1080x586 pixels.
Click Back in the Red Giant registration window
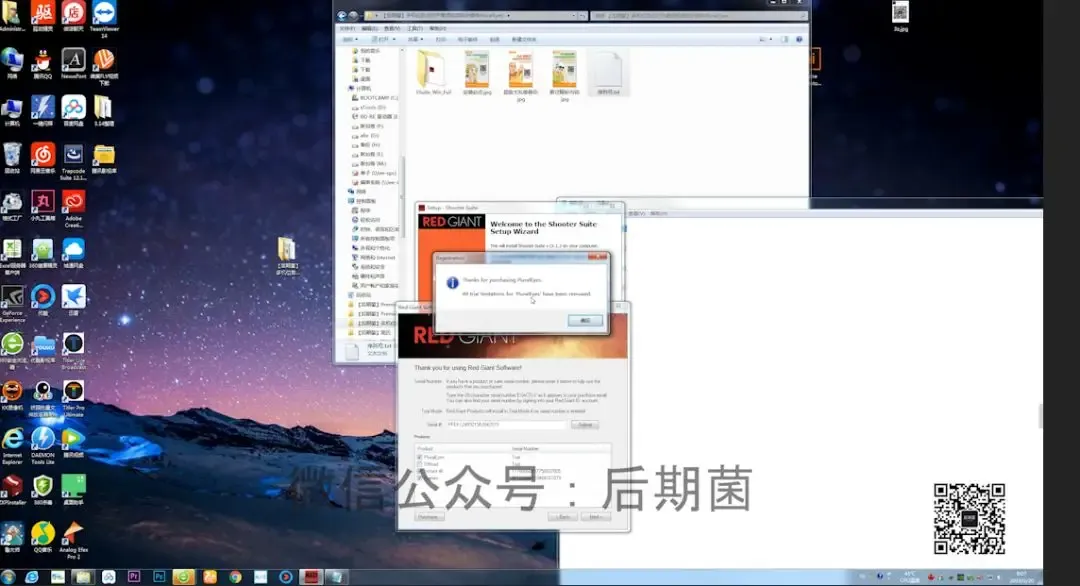pos(563,516)
